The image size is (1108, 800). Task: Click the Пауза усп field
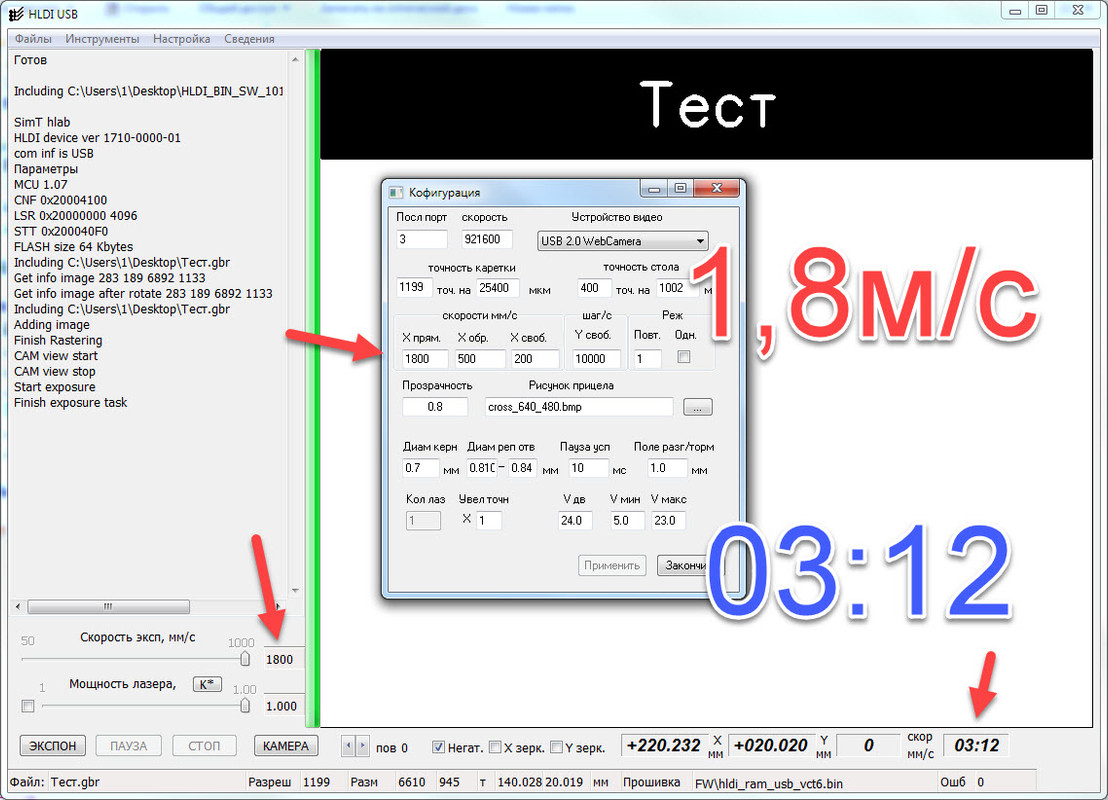click(589, 468)
